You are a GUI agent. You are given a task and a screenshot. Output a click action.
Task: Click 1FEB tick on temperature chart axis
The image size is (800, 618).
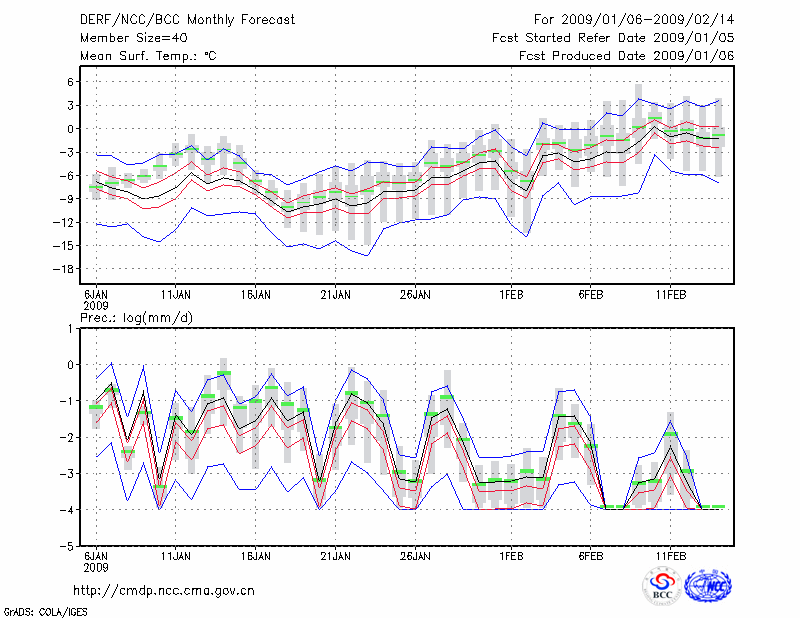point(511,295)
